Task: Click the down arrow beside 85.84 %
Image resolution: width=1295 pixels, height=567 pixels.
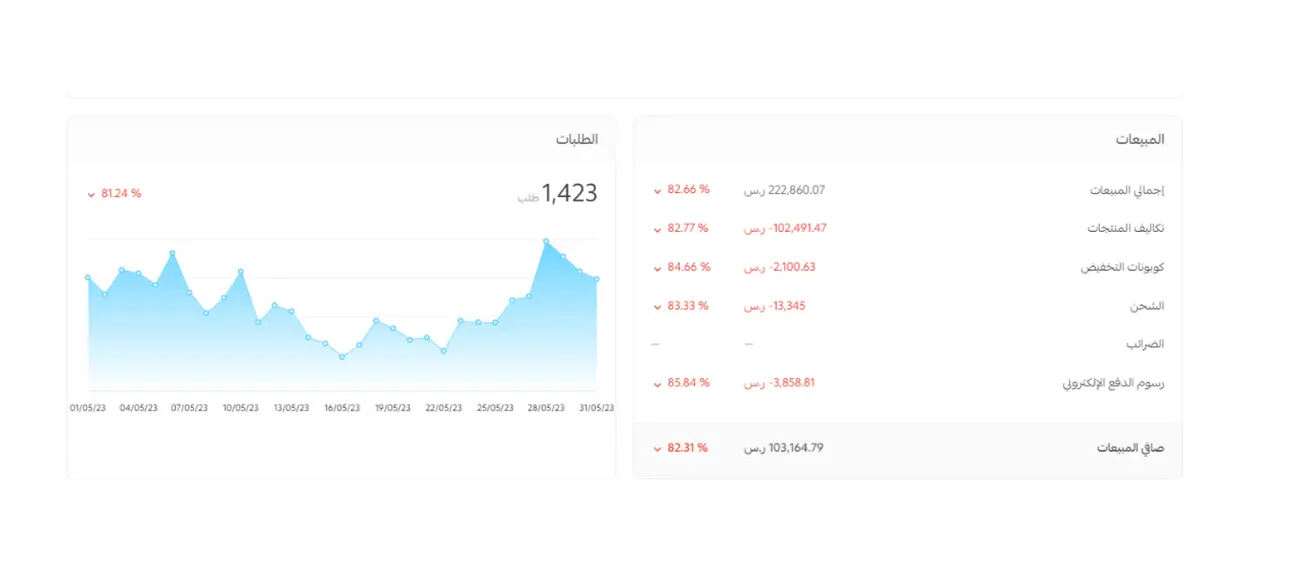Action: pyautogui.click(x=657, y=383)
